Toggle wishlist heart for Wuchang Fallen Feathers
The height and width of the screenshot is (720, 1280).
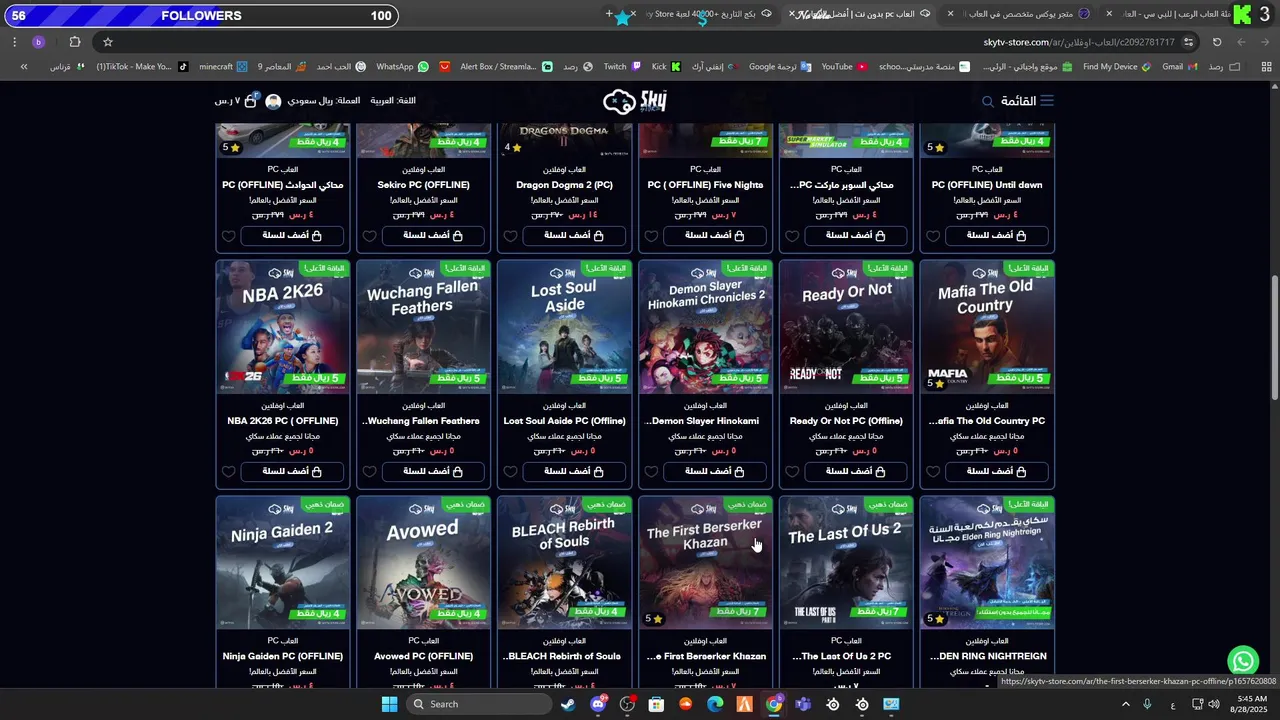pyautogui.click(x=370, y=472)
